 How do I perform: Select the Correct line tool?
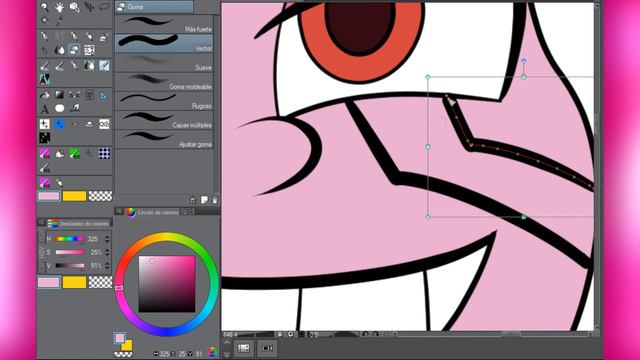tap(74, 109)
